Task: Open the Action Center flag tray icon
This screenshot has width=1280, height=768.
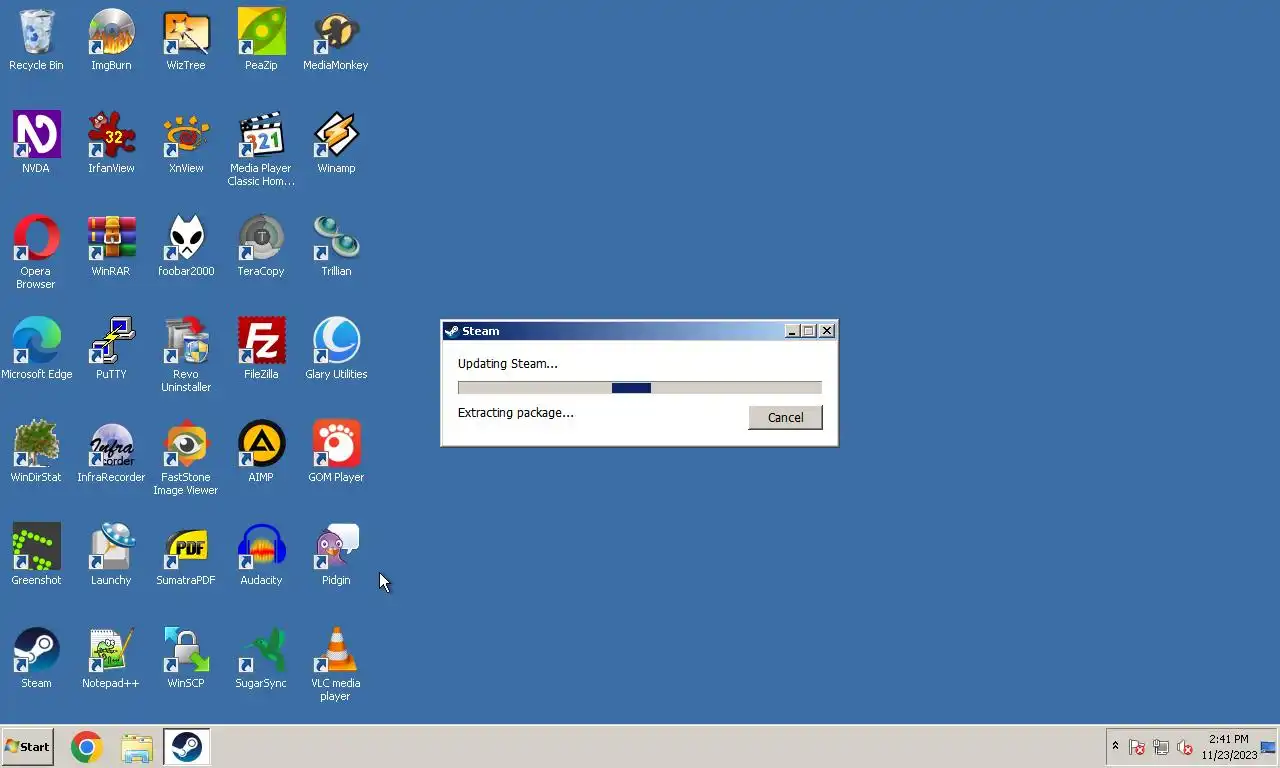Action: tap(1137, 747)
